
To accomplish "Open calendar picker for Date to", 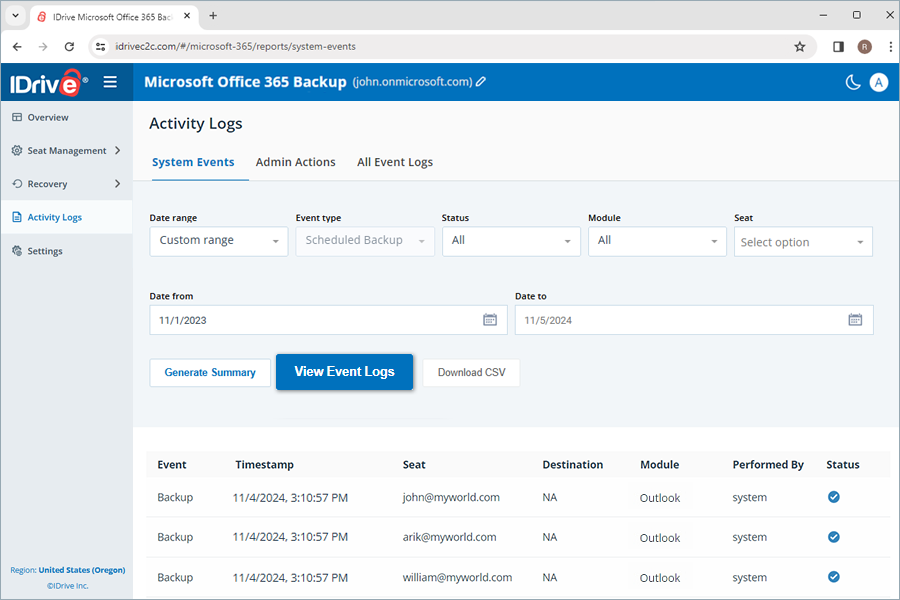I will click(855, 320).
